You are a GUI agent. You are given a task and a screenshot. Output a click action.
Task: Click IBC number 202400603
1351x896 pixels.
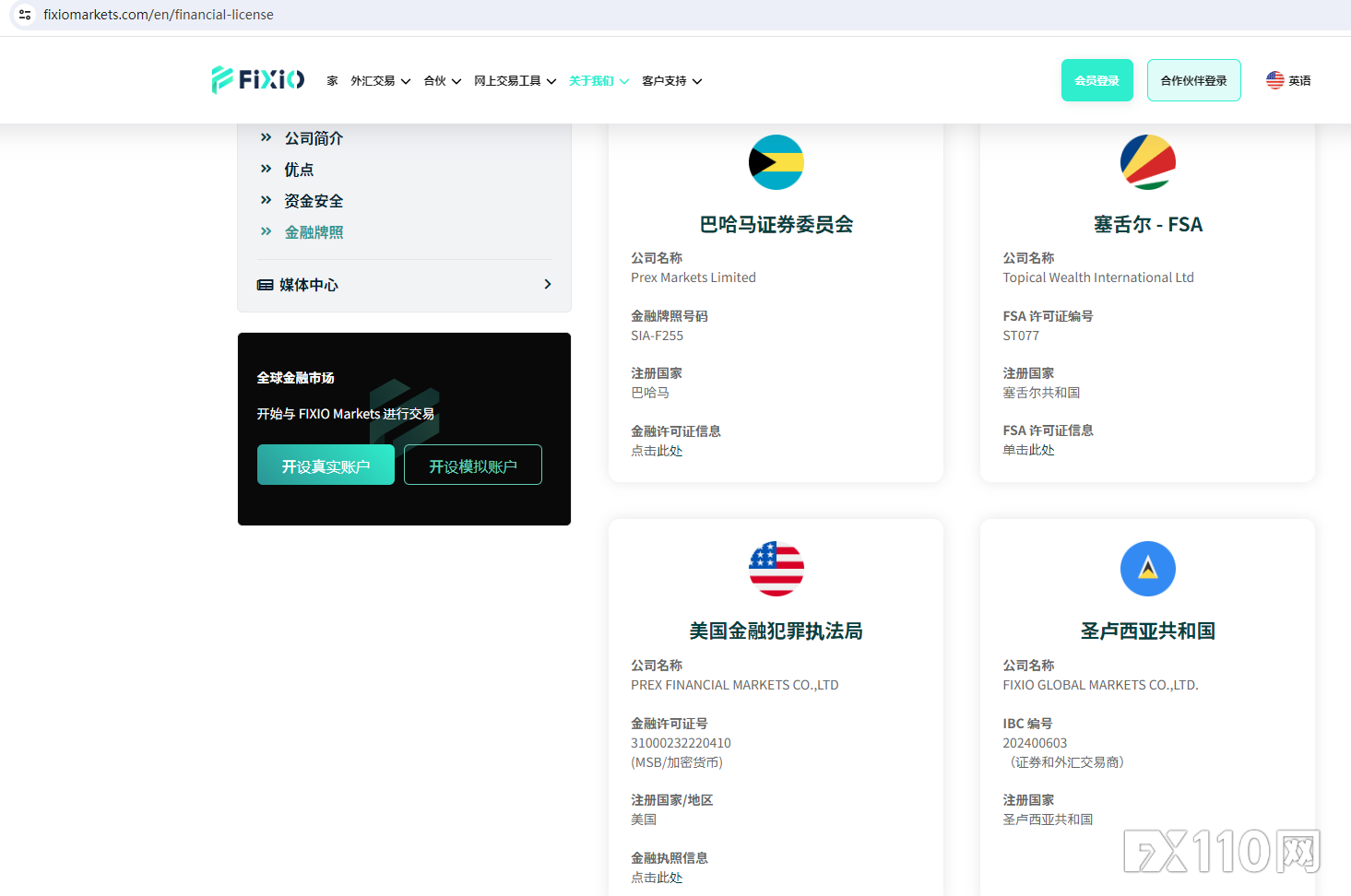tap(1035, 743)
